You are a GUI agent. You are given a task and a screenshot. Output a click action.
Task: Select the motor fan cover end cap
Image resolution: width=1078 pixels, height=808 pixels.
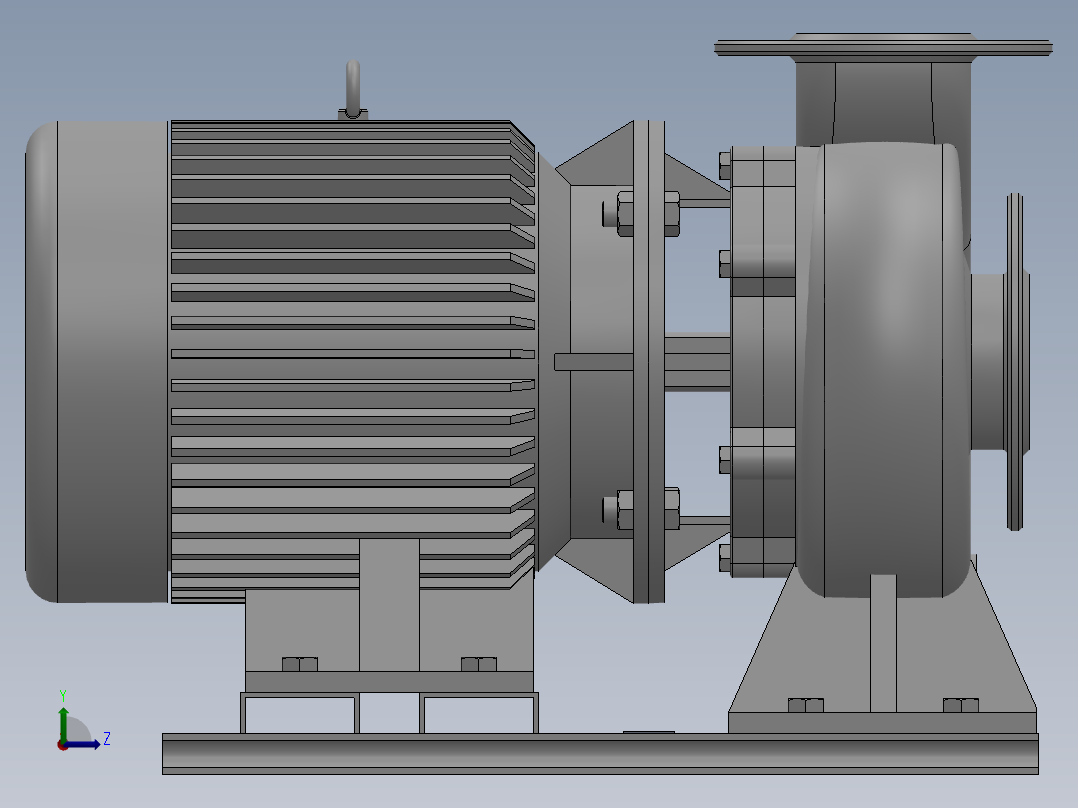click(x=96, y=362)
